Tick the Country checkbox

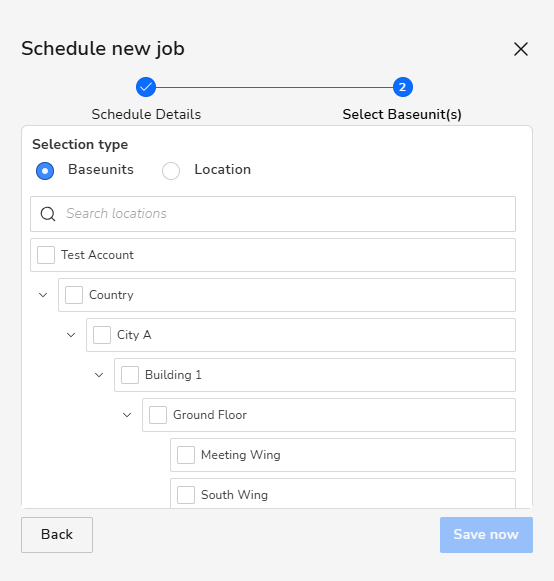click(x=74, y=295)
